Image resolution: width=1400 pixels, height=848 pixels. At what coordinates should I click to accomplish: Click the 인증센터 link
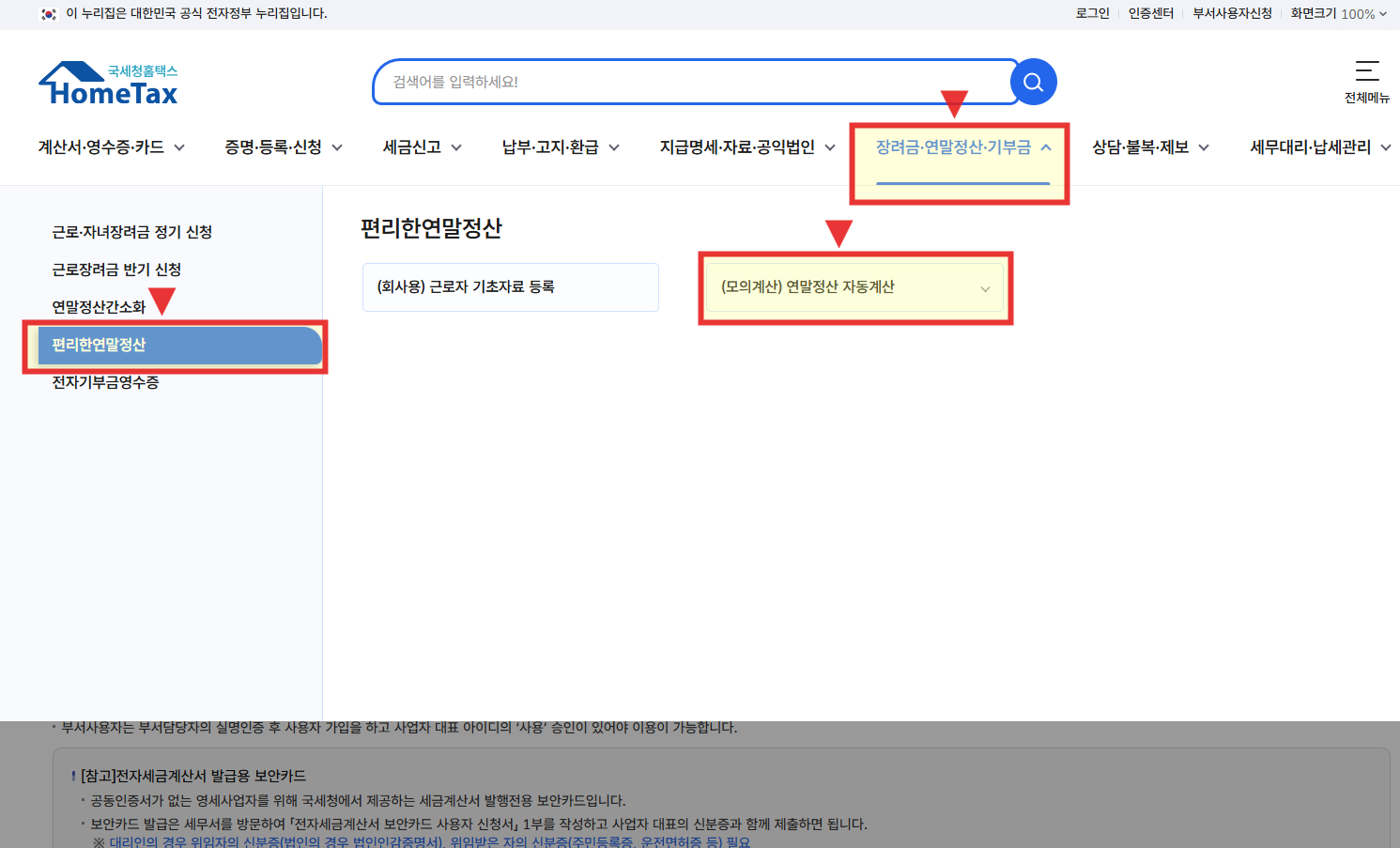[1151, 13]
